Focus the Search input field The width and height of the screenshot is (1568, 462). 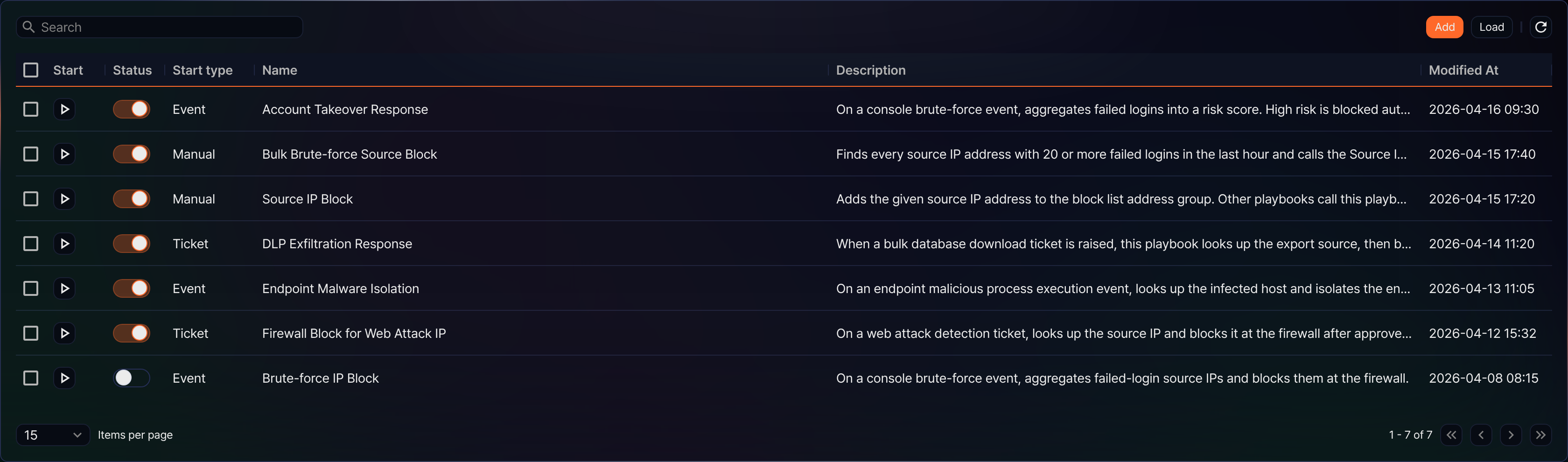click(x=160, y=27)
